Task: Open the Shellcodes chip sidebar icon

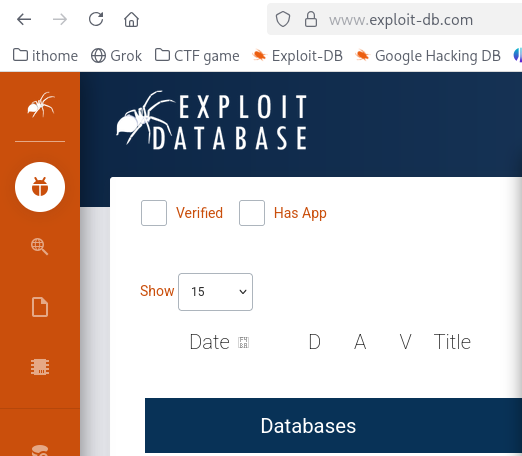Action: 40,367
